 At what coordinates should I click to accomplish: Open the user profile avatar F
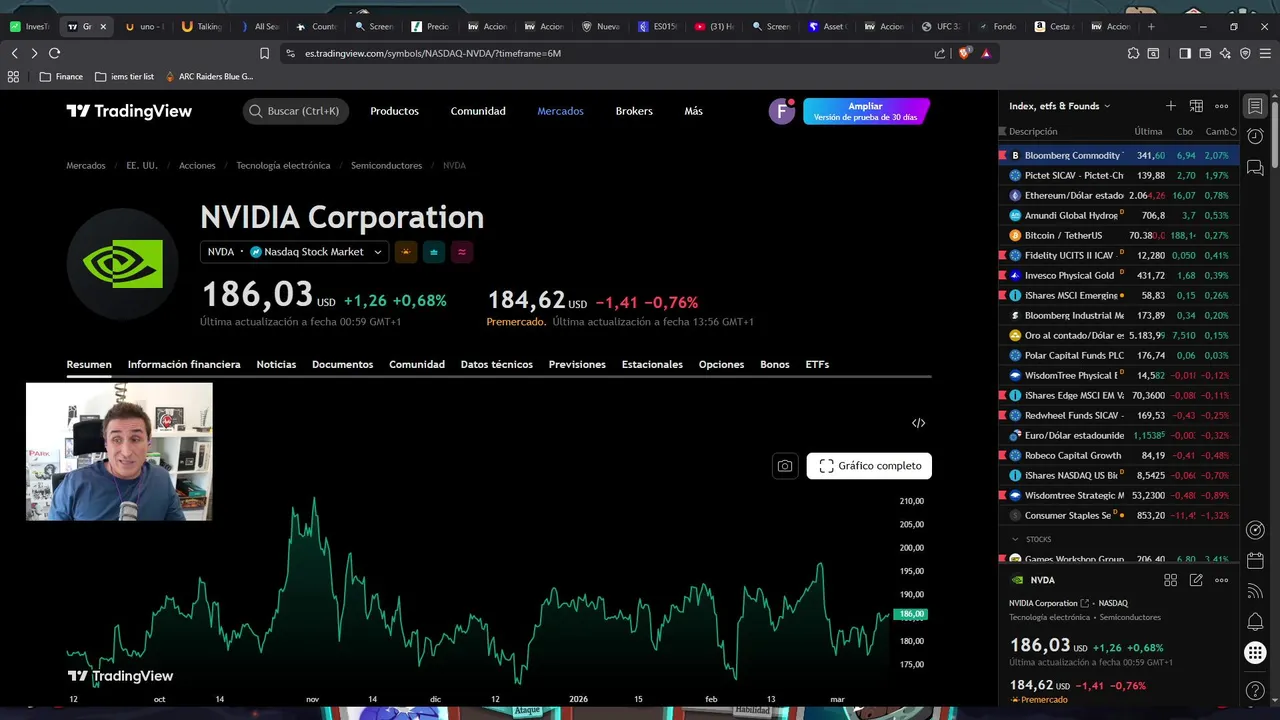pyautogui.click(x=781, y=111)
